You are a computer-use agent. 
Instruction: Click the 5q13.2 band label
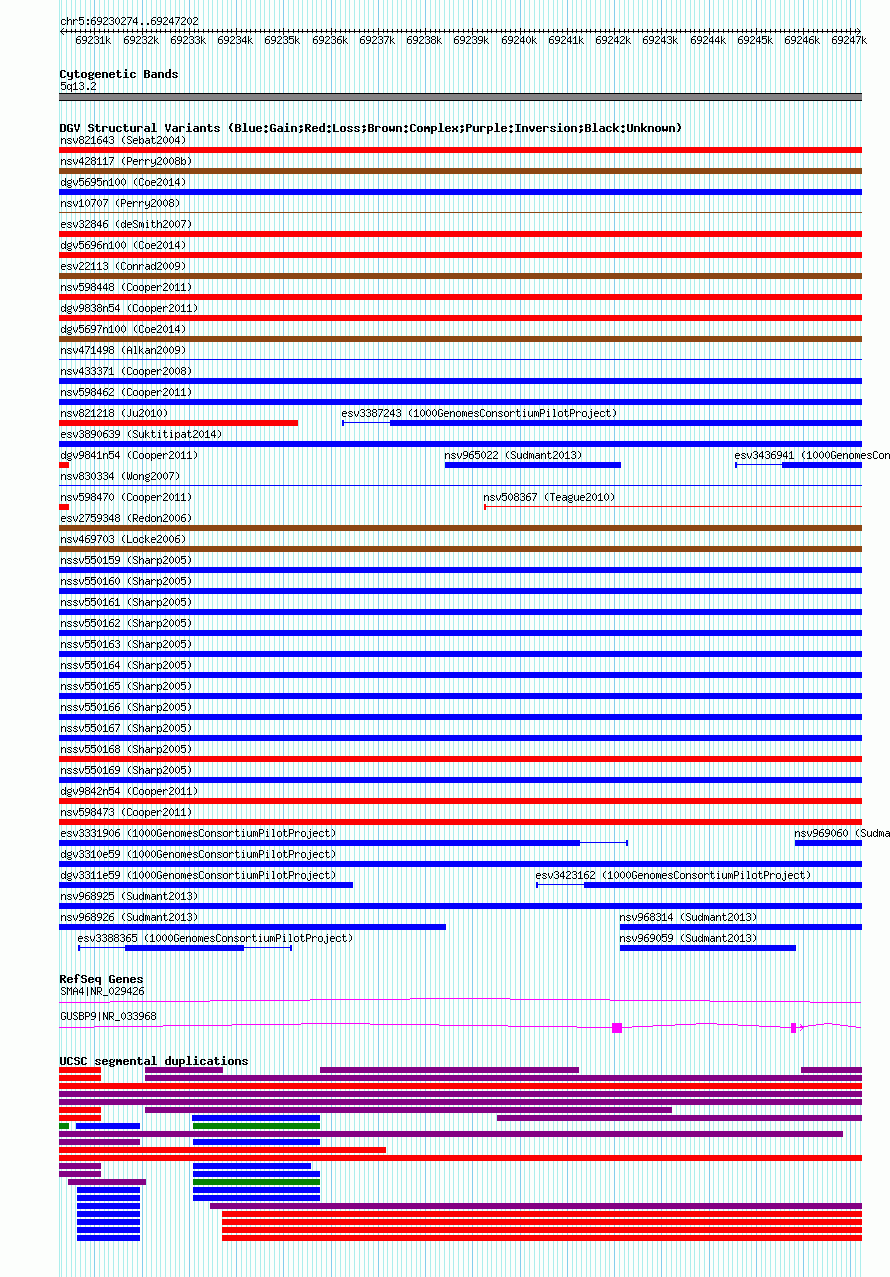78,87
